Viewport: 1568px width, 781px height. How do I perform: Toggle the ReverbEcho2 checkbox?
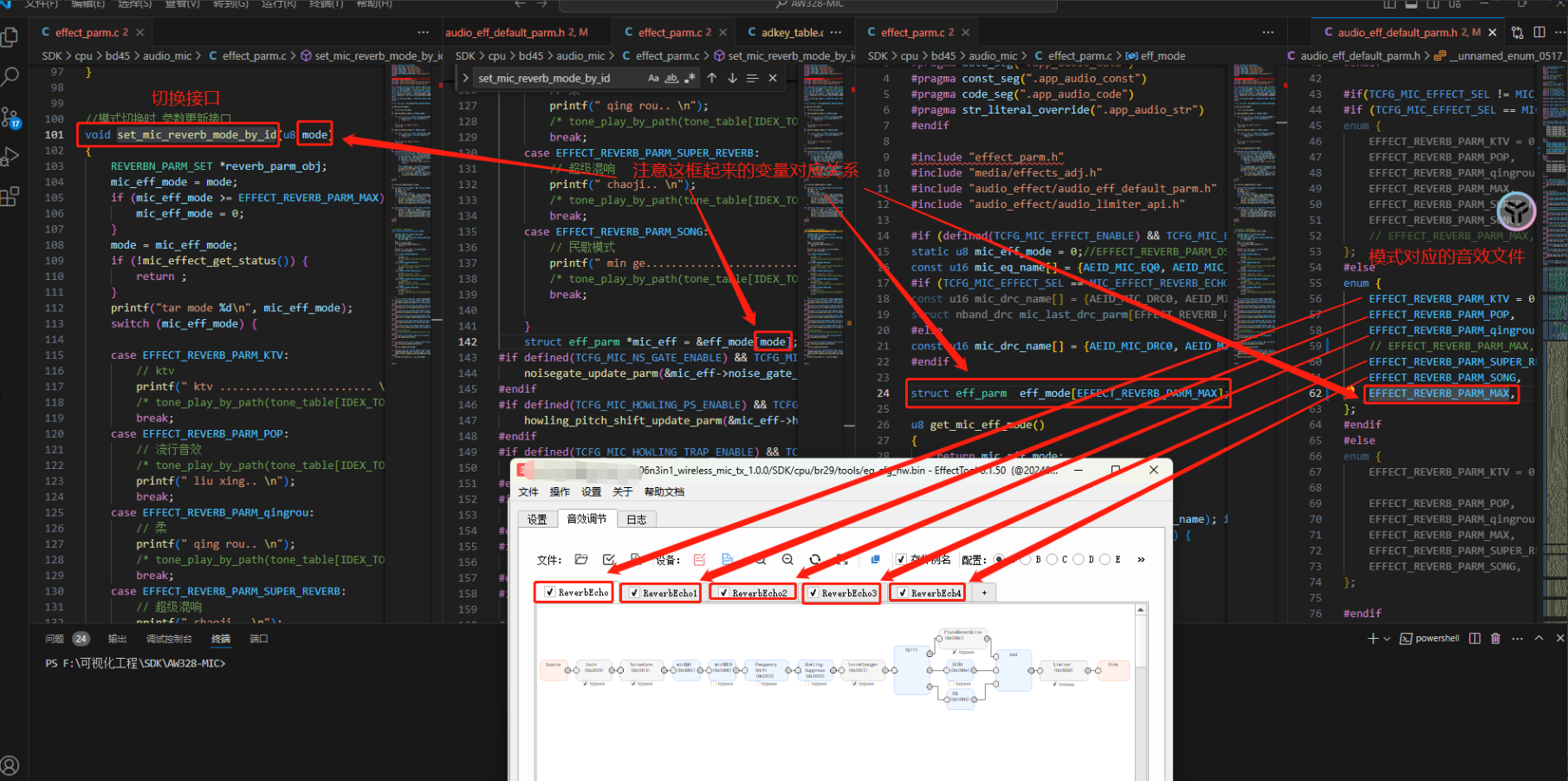pos(724,593)
